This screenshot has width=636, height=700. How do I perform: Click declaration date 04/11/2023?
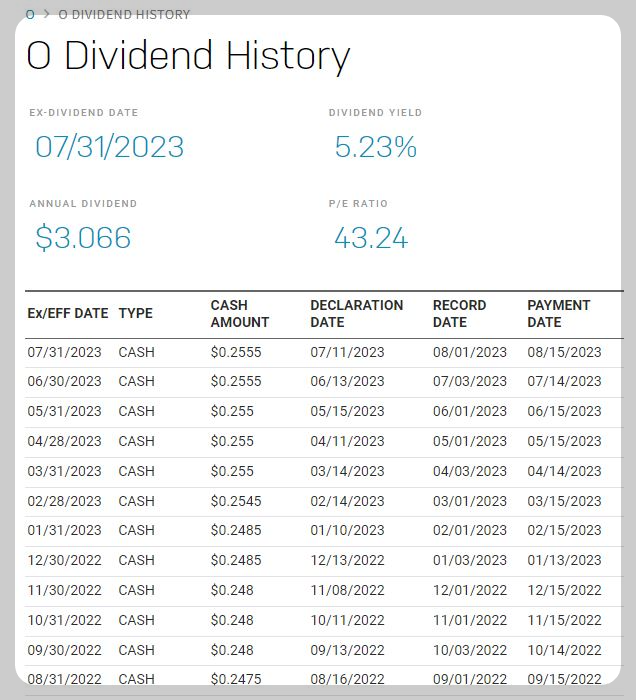click(348, 441)
